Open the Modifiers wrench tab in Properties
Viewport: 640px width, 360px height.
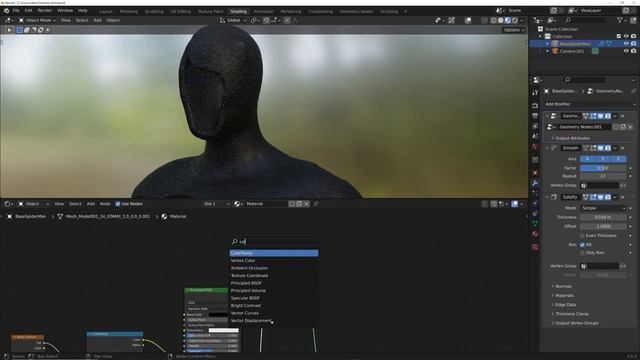(x=535, y=183)
